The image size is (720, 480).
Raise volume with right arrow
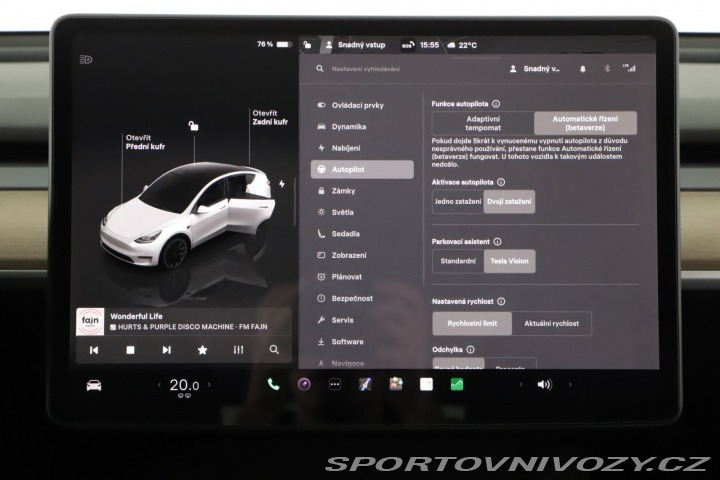(570, 384)
